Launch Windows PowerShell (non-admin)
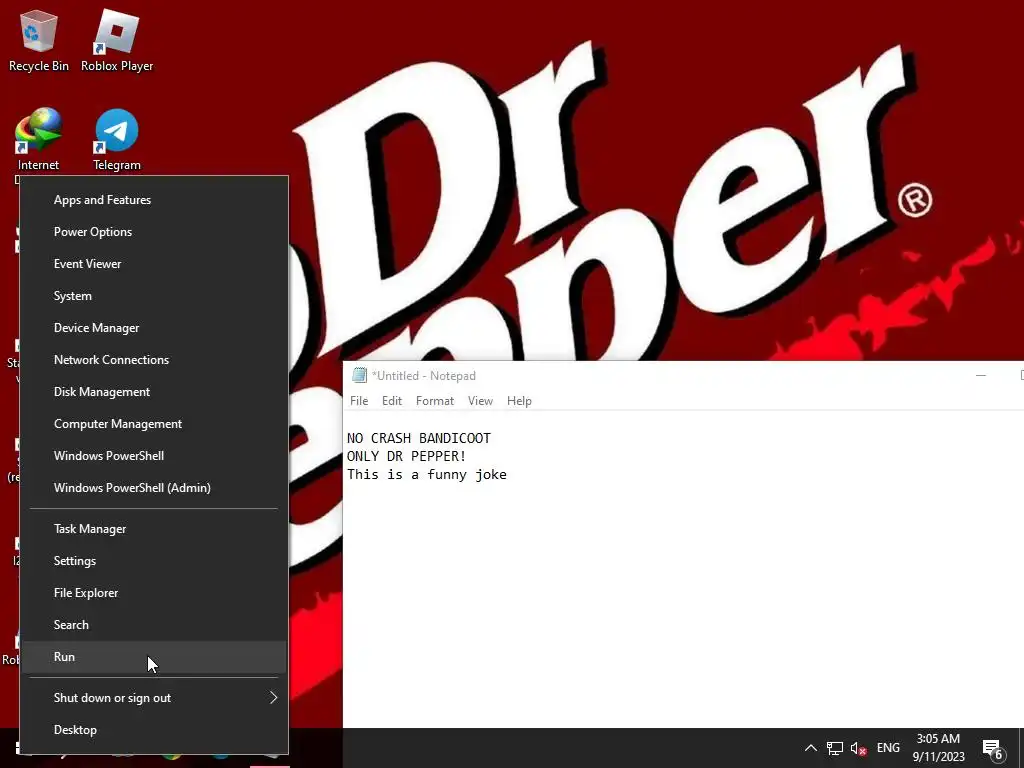 (154, 456)
